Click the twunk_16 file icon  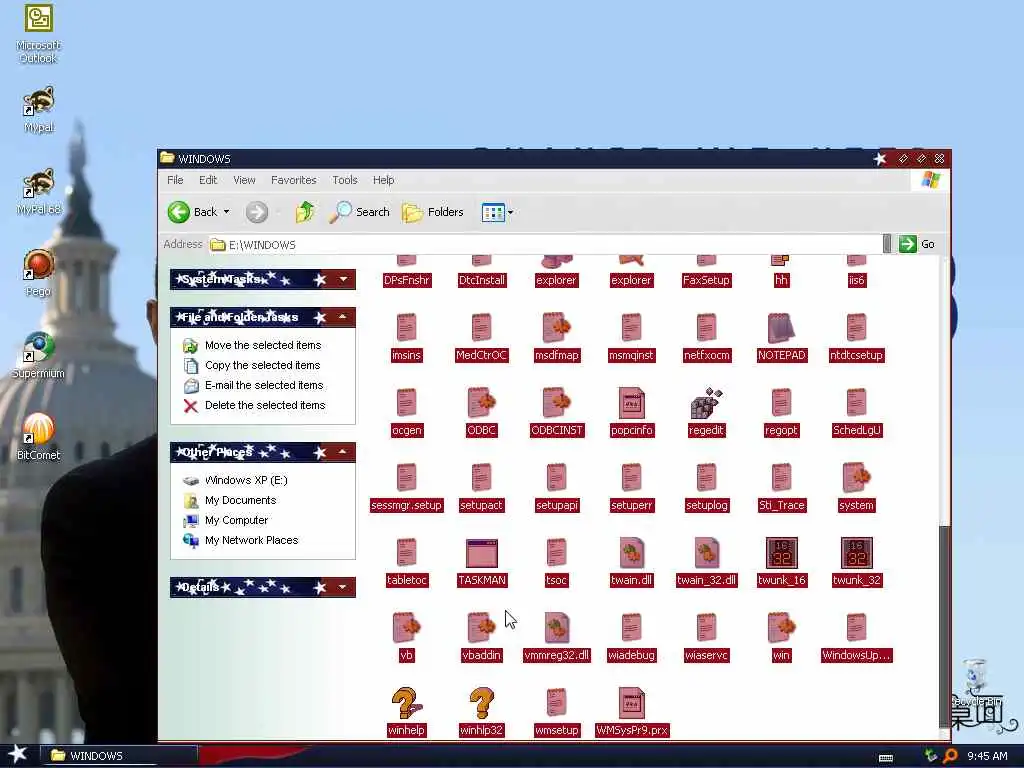click(x=781, y=553)
